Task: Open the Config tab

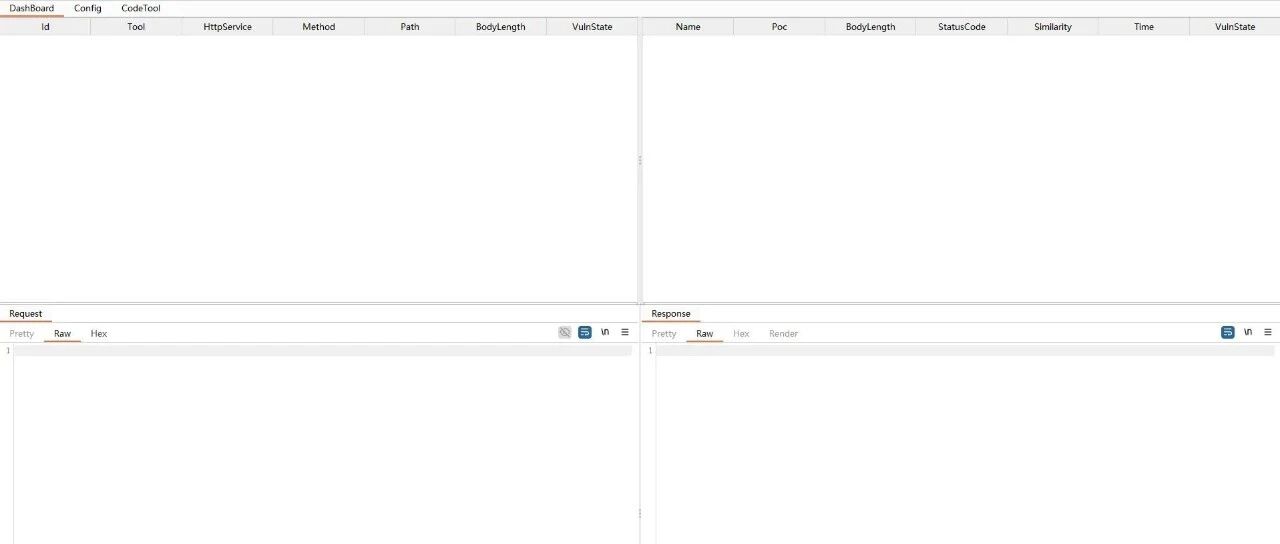Action: click(x=88, y=8)
